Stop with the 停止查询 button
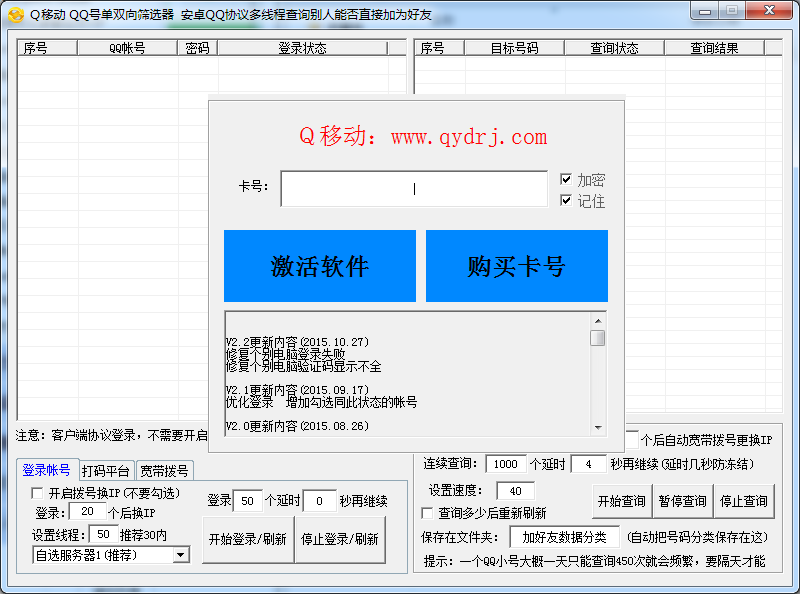Image resolution: width=800 pixels, height=594 pixels. pos(744,501)
